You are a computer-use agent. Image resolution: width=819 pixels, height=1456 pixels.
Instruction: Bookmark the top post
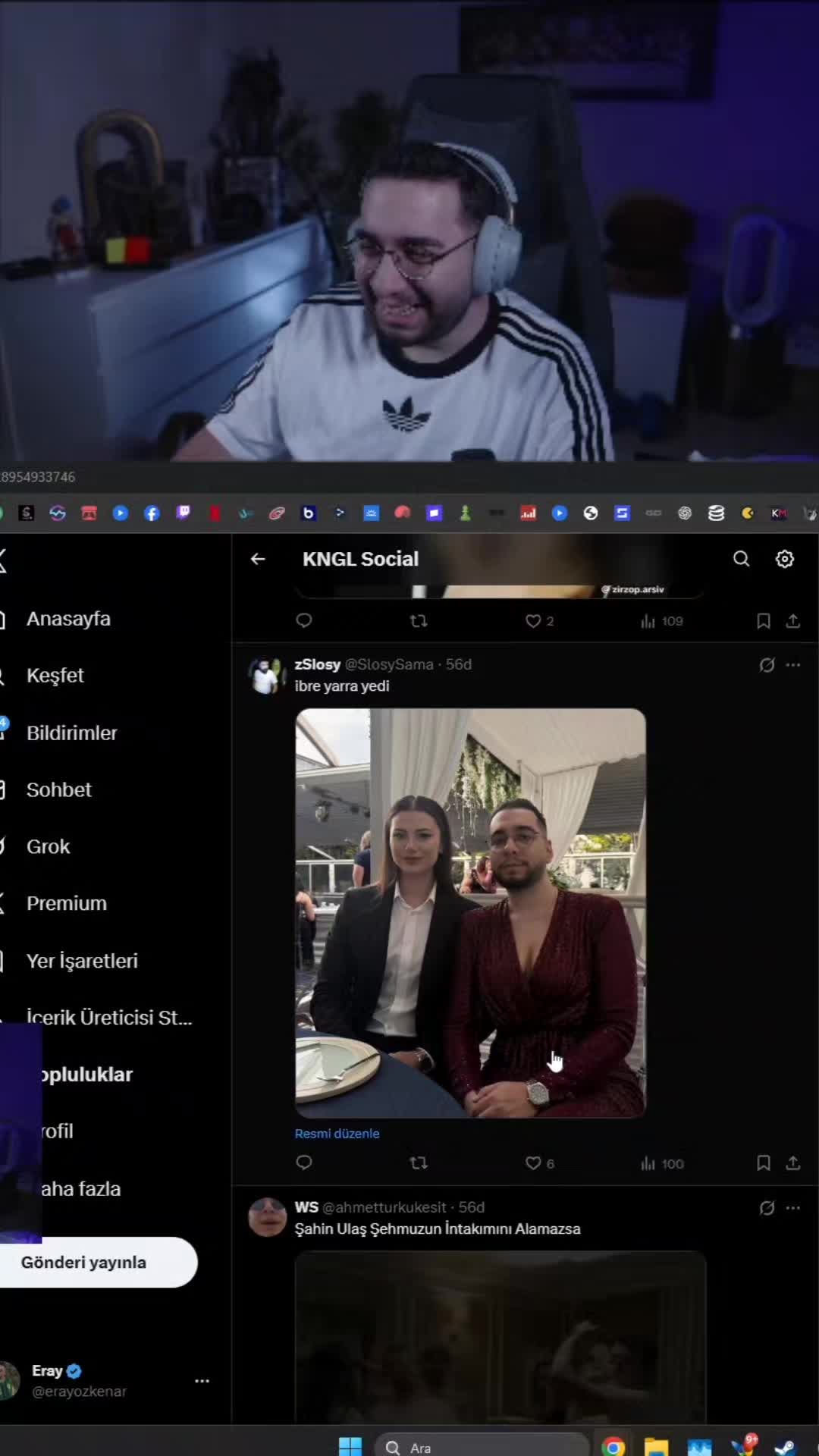764,621
